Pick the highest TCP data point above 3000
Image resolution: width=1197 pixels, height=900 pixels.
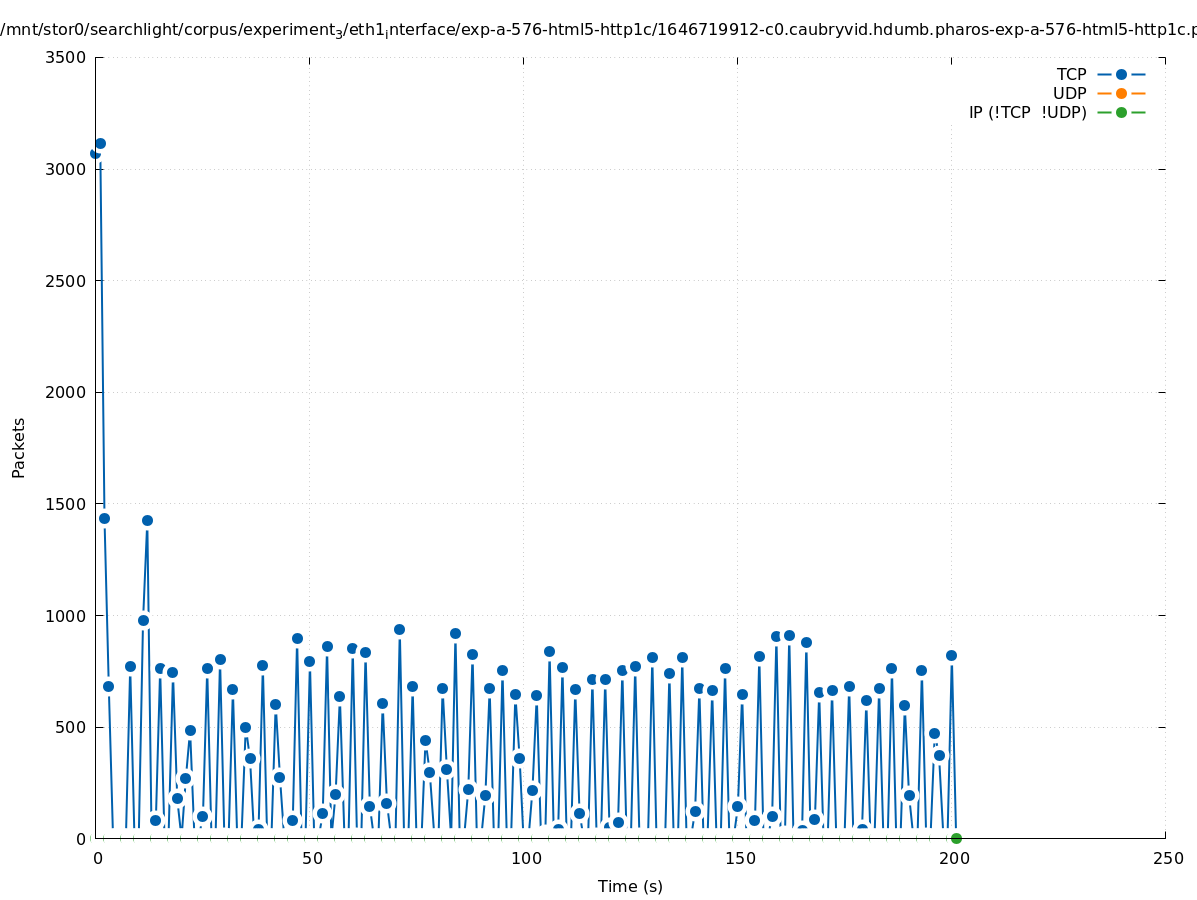(100, 143)
